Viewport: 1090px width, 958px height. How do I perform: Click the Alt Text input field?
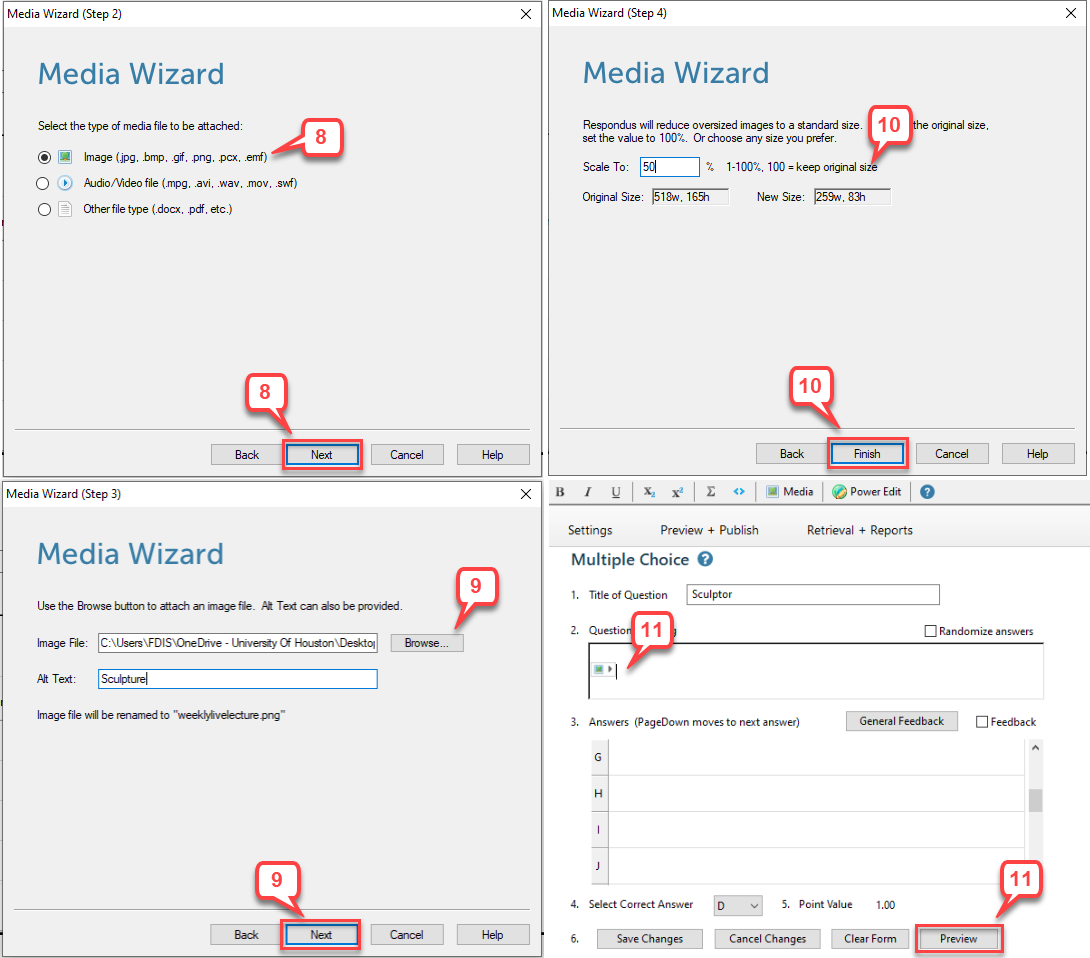coord(238,679)
